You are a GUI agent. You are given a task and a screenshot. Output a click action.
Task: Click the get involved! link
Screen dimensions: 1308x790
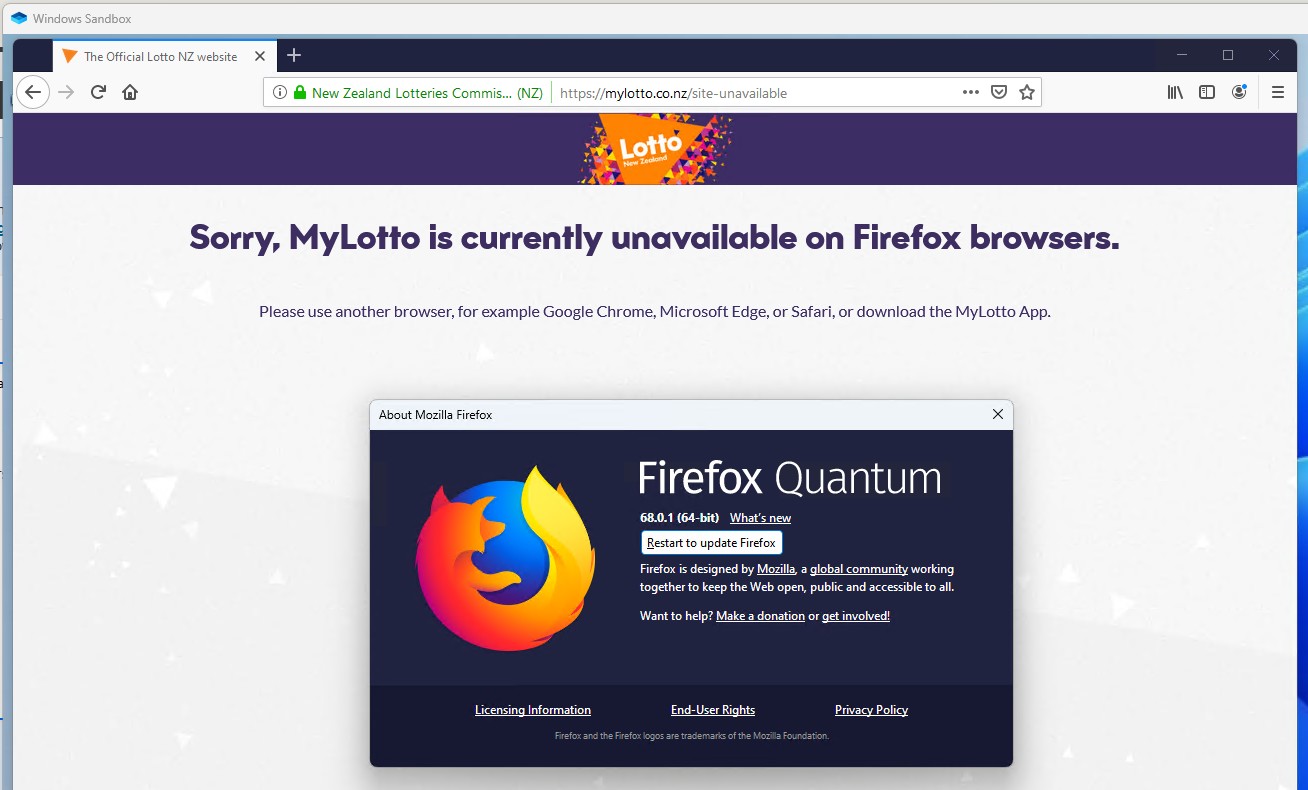pos(856,616)
